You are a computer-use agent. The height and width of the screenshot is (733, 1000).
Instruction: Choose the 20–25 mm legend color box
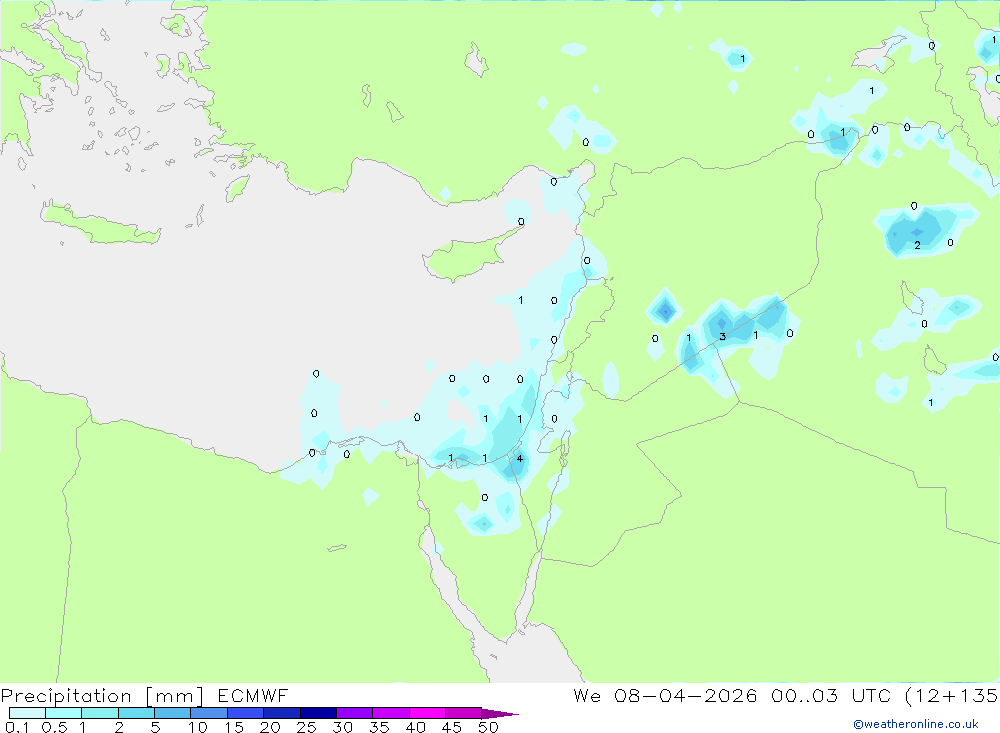pos(281,713)
